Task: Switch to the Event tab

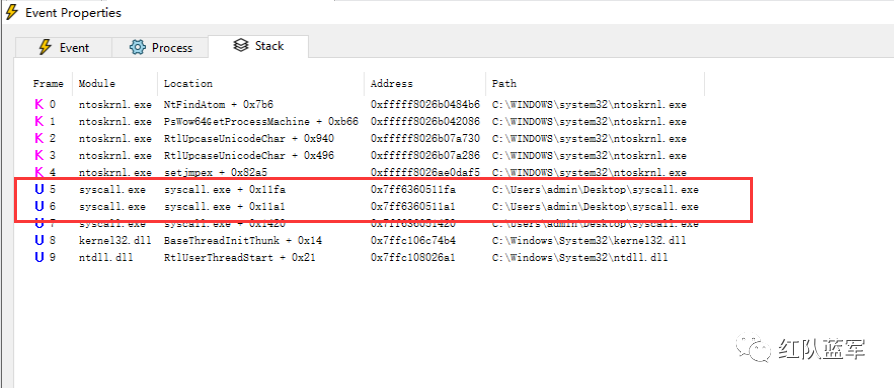Action: point(63,47)
